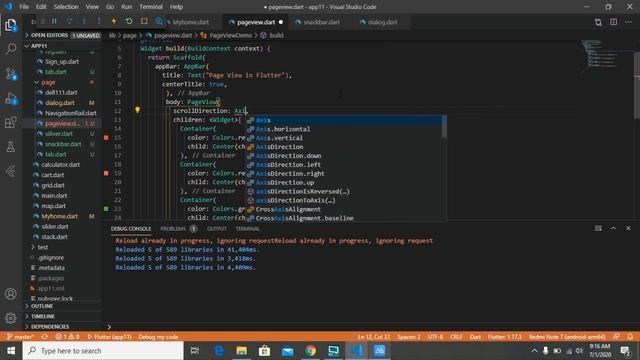Image resolution: width=640 pixels, height=360 pixels.
Task: Maximize the bottom panel with chevron
Action: click(613, 229)
